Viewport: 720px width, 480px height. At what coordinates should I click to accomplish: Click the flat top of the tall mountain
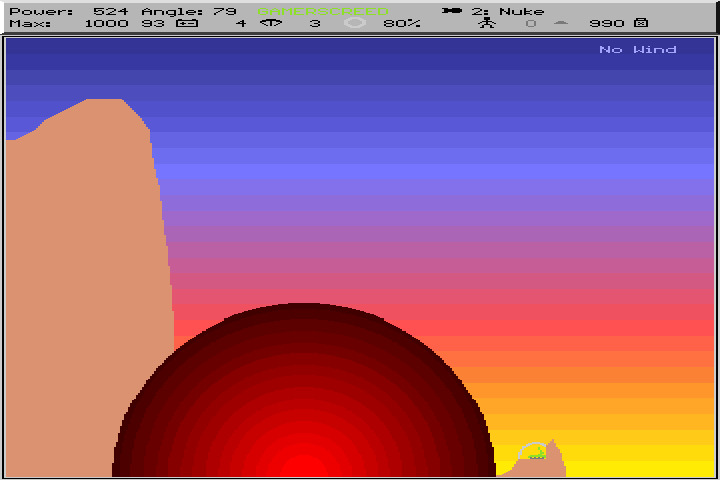pyautogui.click(x=104, y=101)
